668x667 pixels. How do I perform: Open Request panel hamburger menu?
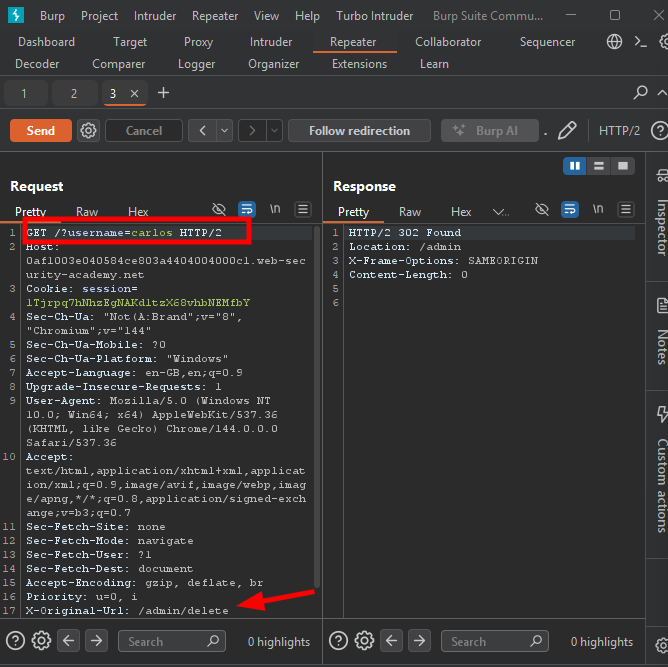(x=303, y=209)
